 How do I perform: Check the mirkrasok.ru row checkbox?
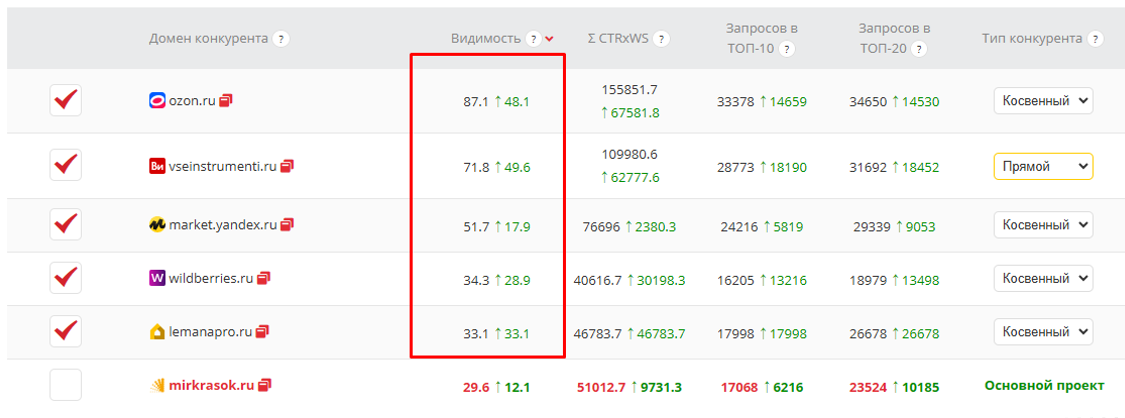65,384
